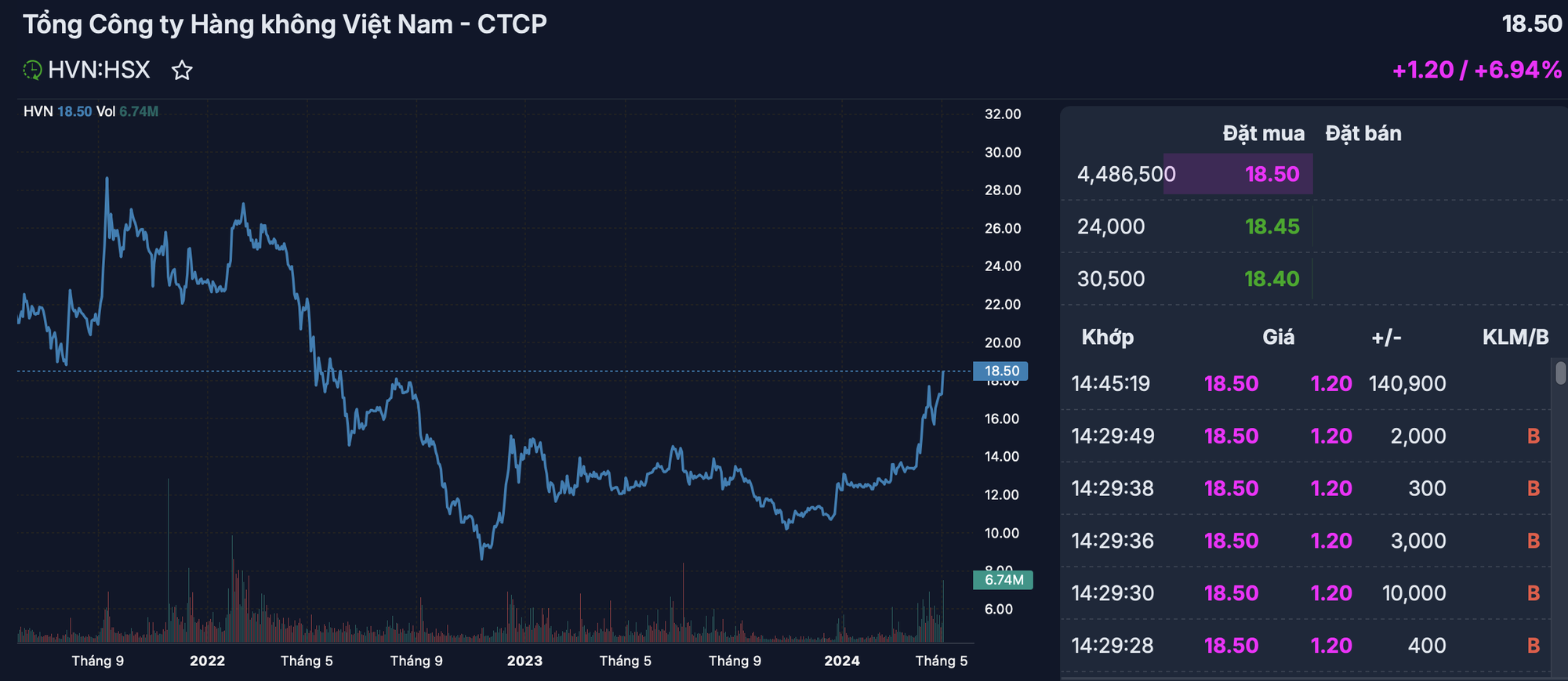Click the HVN:HSX ticker symbol
Viewport: 1568px width, 681px height.
tap(99, 71)
